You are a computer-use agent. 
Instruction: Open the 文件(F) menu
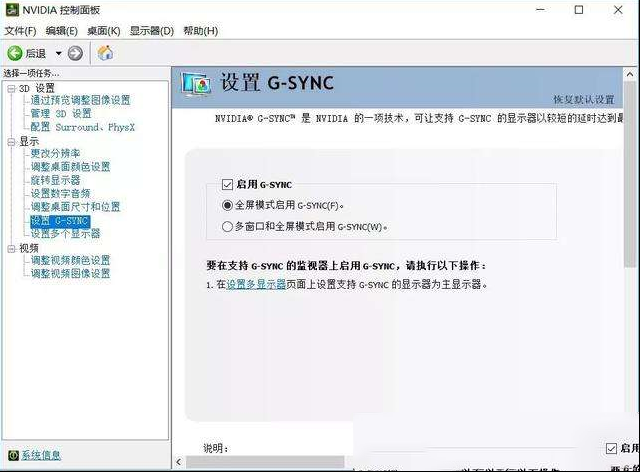(20, 31)
